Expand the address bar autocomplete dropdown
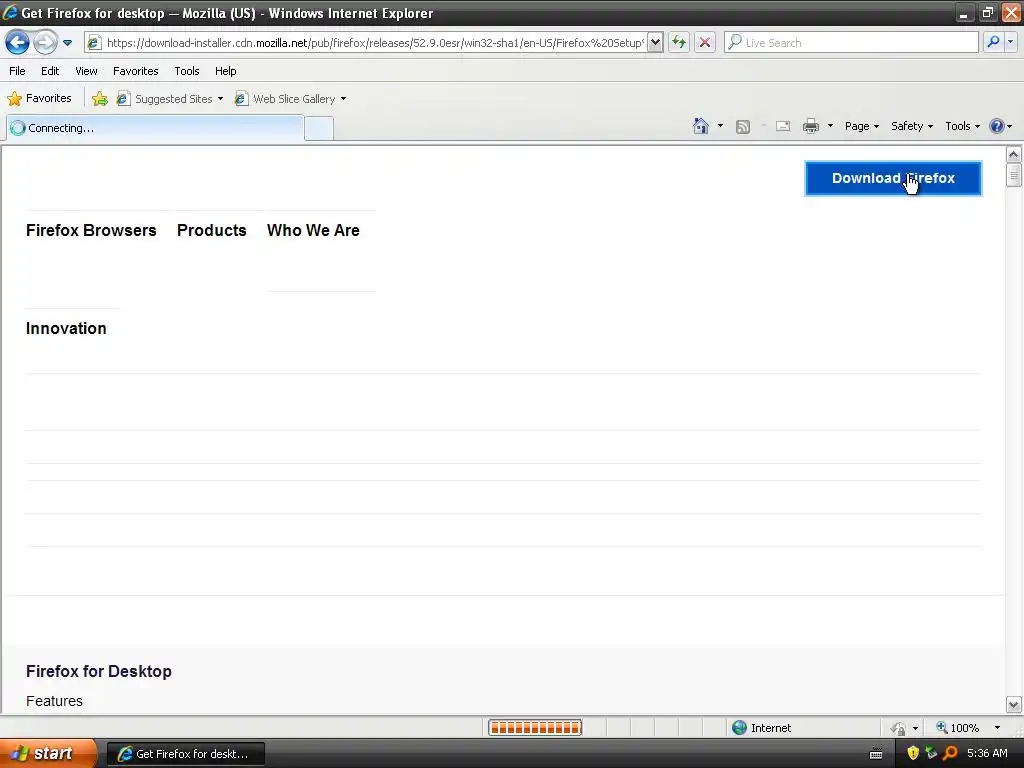Viewport: 1024px width, 768px height. tap(655, 43)
